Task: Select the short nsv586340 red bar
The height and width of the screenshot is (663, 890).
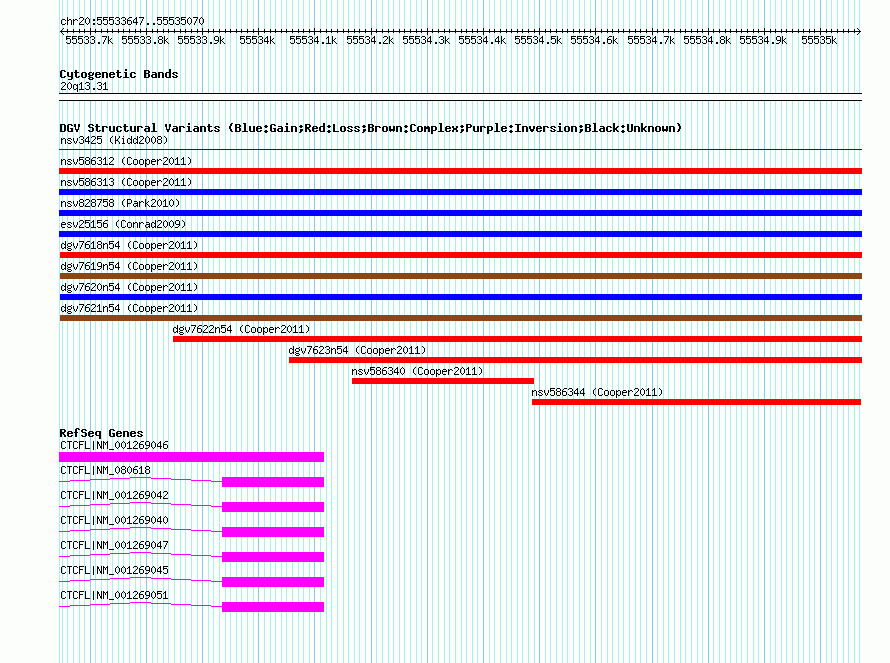Action: click(x=443, y=381)
